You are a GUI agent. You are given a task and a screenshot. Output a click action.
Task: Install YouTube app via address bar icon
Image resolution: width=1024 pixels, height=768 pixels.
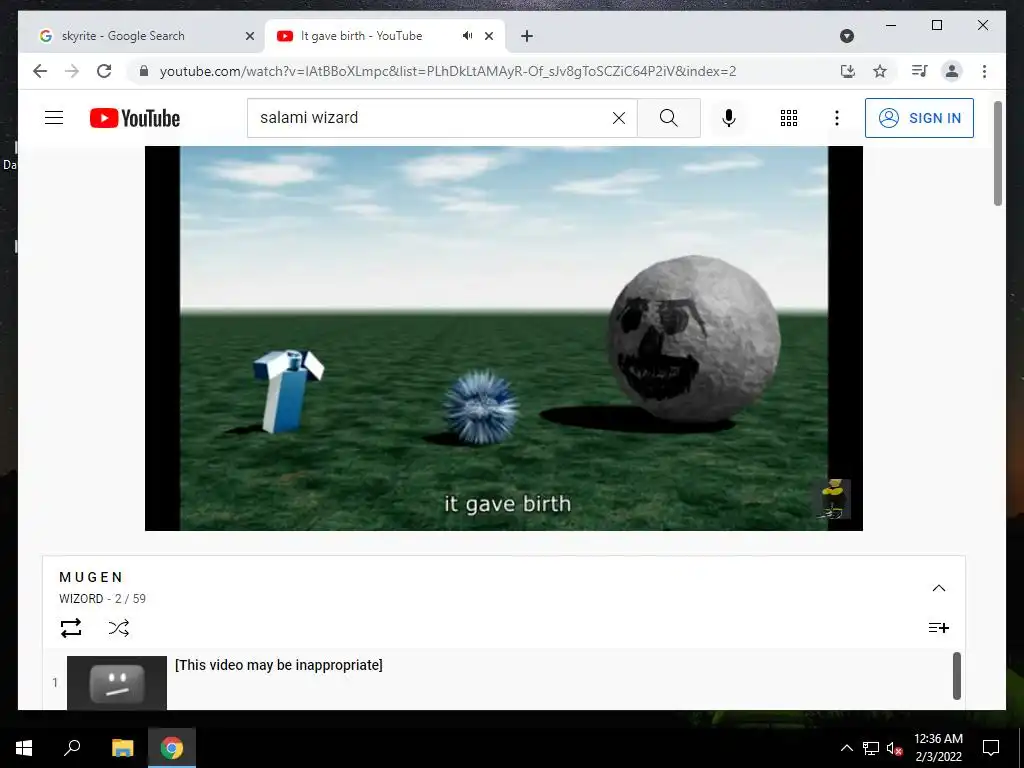click(x=848, y=71)
